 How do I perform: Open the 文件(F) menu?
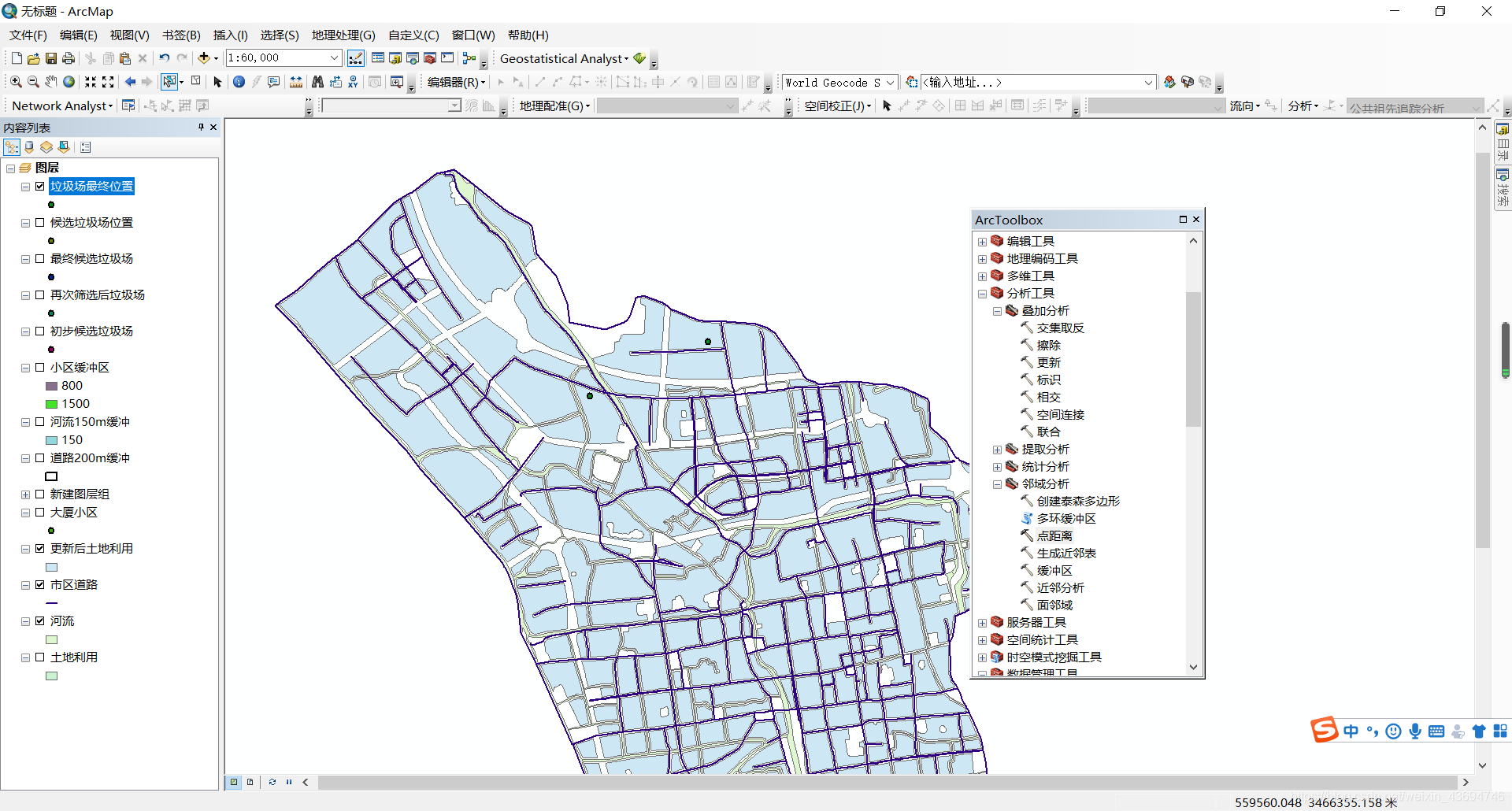[28, 35]
